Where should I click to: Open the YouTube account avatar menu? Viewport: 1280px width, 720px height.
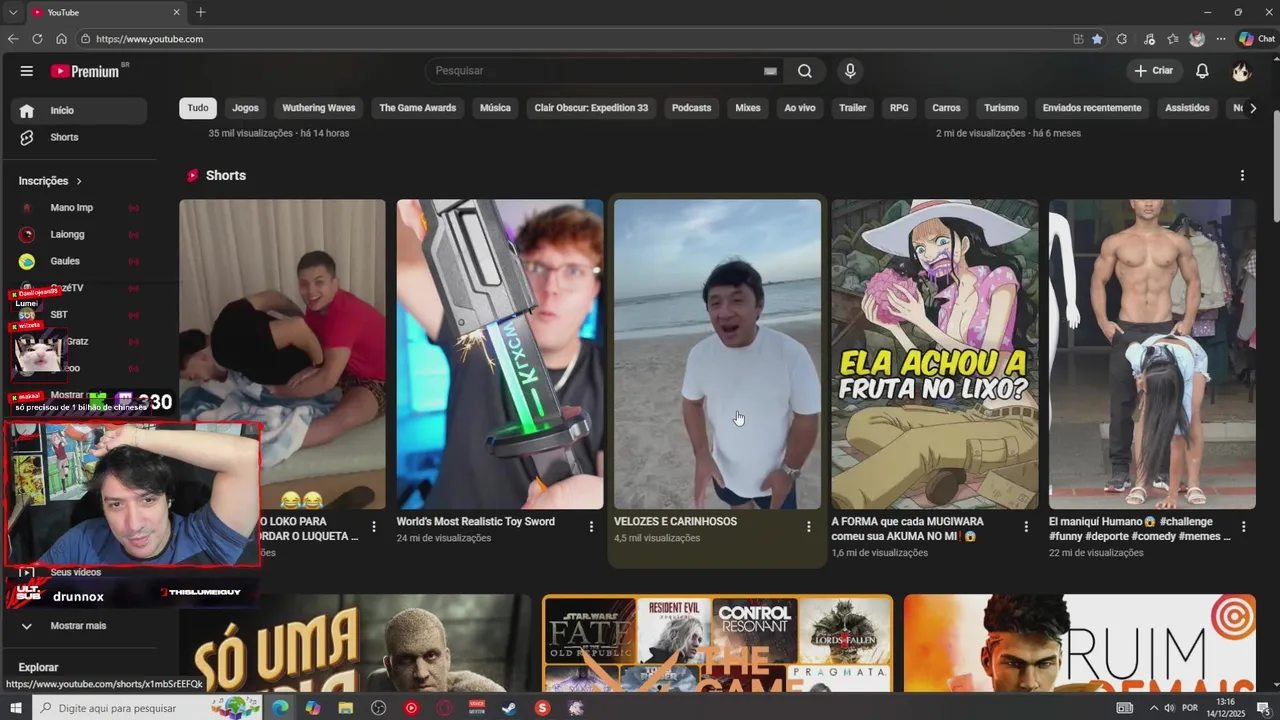[1241, 71]
